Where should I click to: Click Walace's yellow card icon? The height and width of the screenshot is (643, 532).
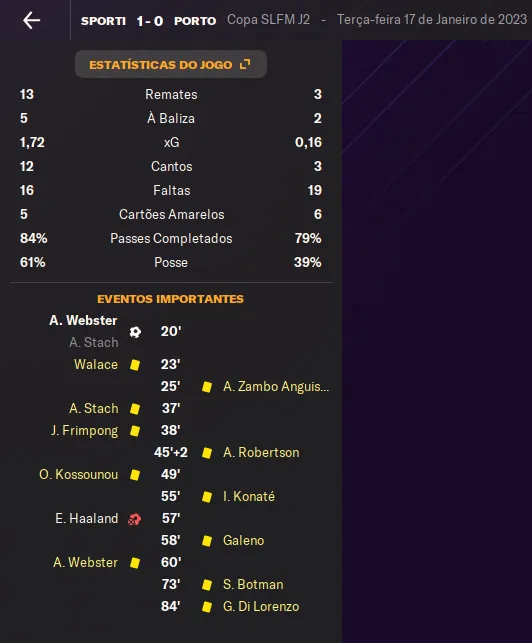[x=135, y=365]
